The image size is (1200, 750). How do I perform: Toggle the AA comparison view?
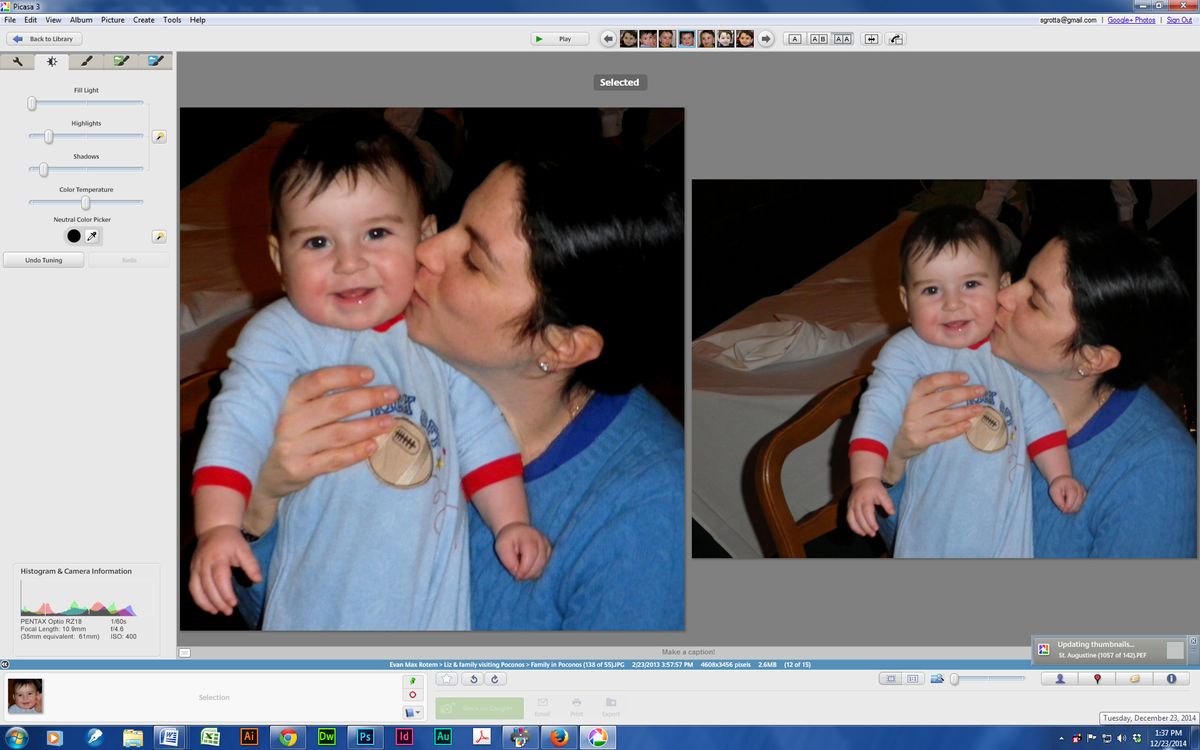[x=843, y=38]
